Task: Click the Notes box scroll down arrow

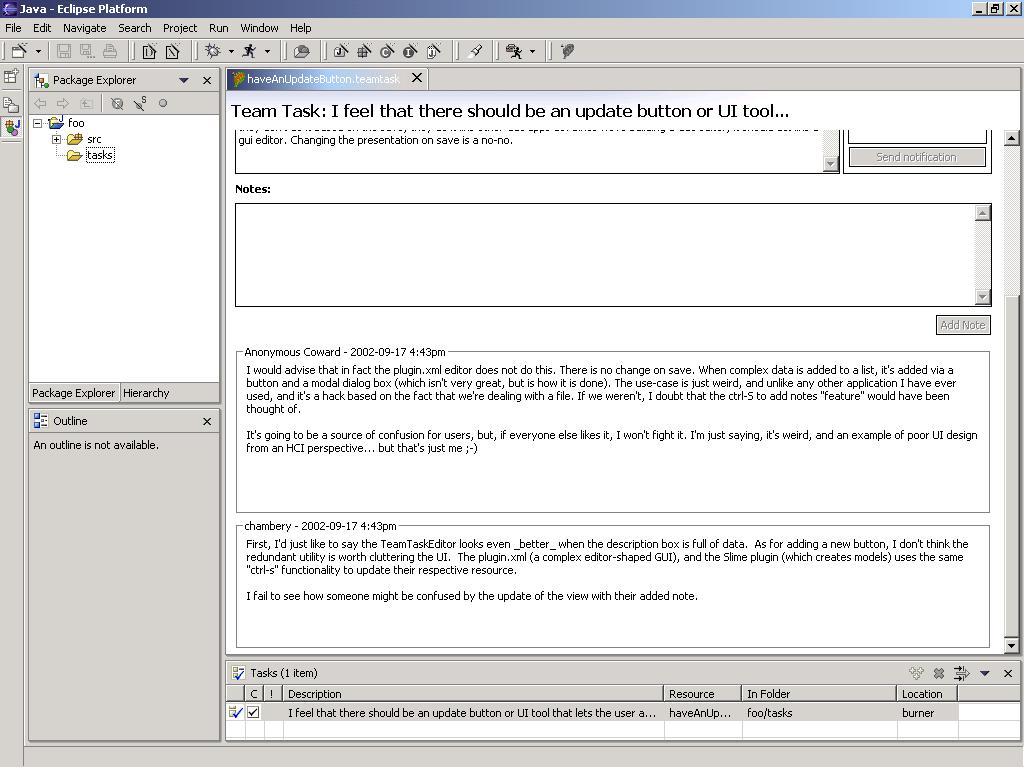Action: (x=983, y=297)
